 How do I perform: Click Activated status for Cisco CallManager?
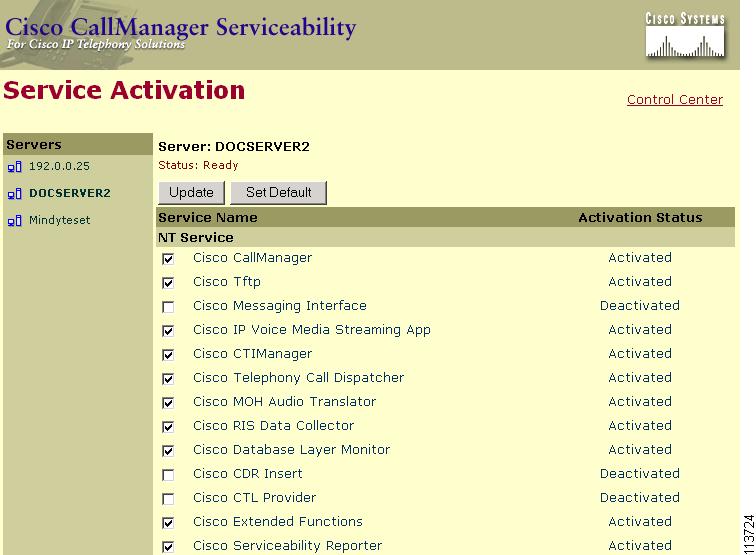point(640,258)
